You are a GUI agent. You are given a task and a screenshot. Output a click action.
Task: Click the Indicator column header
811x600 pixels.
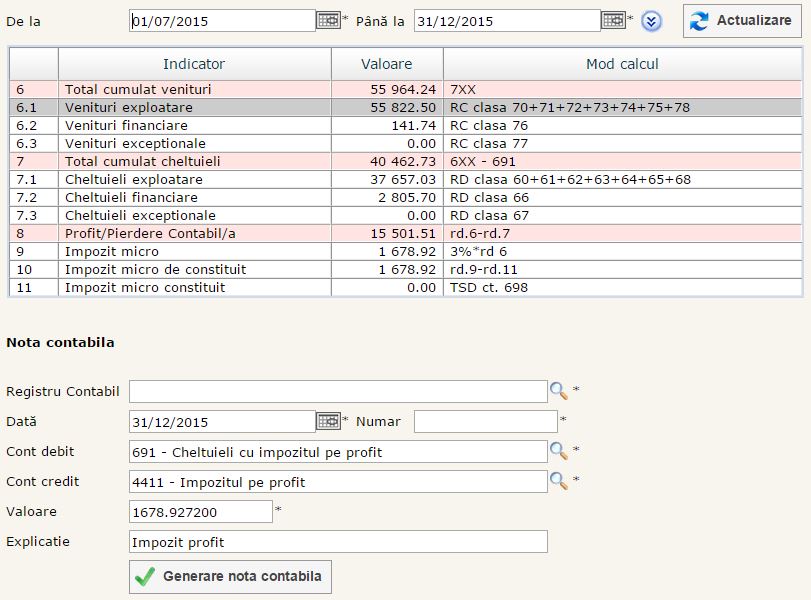[x=194, y=64]
